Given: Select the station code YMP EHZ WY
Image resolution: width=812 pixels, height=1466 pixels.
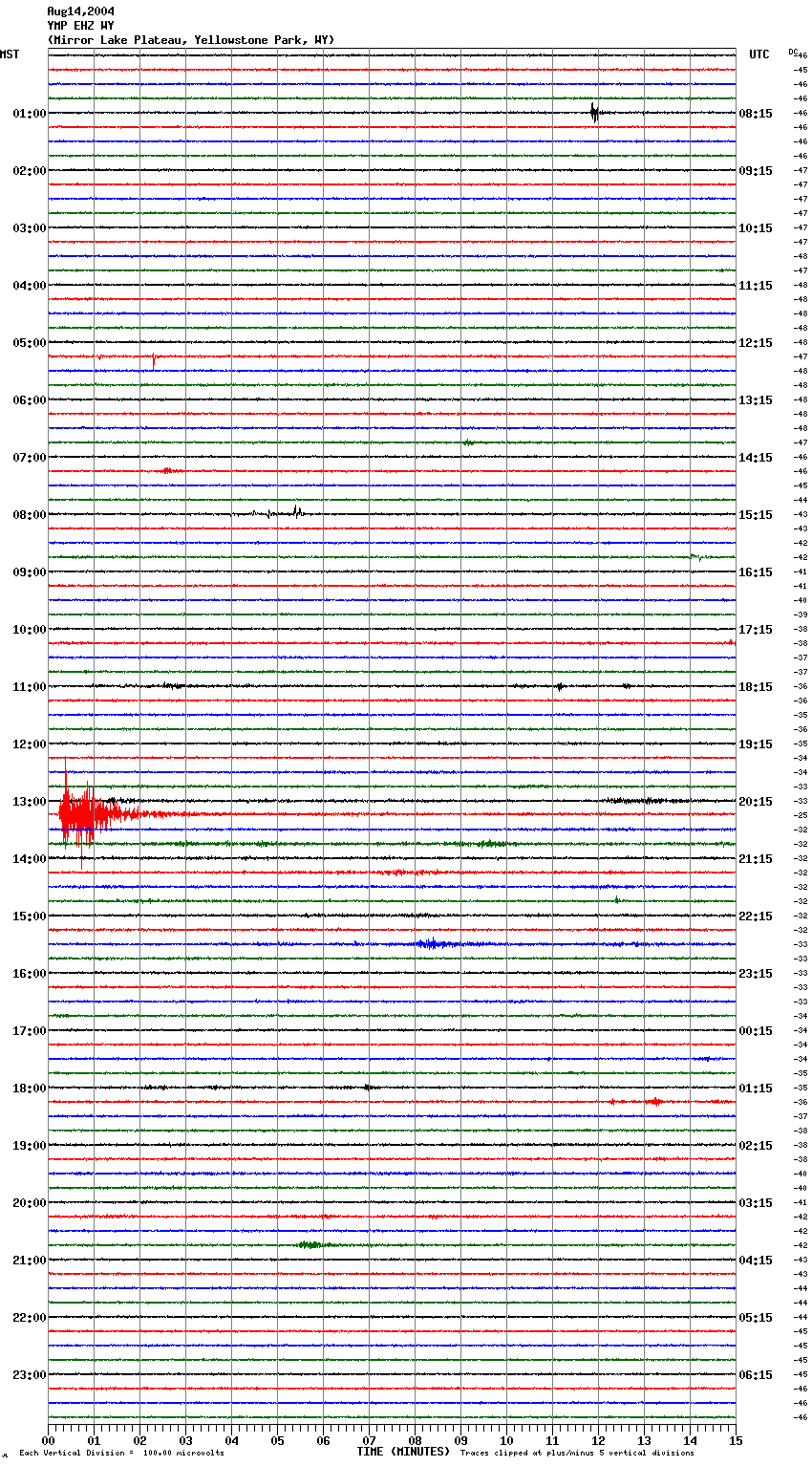Looking at the screenshot, I should coord(80,26).
